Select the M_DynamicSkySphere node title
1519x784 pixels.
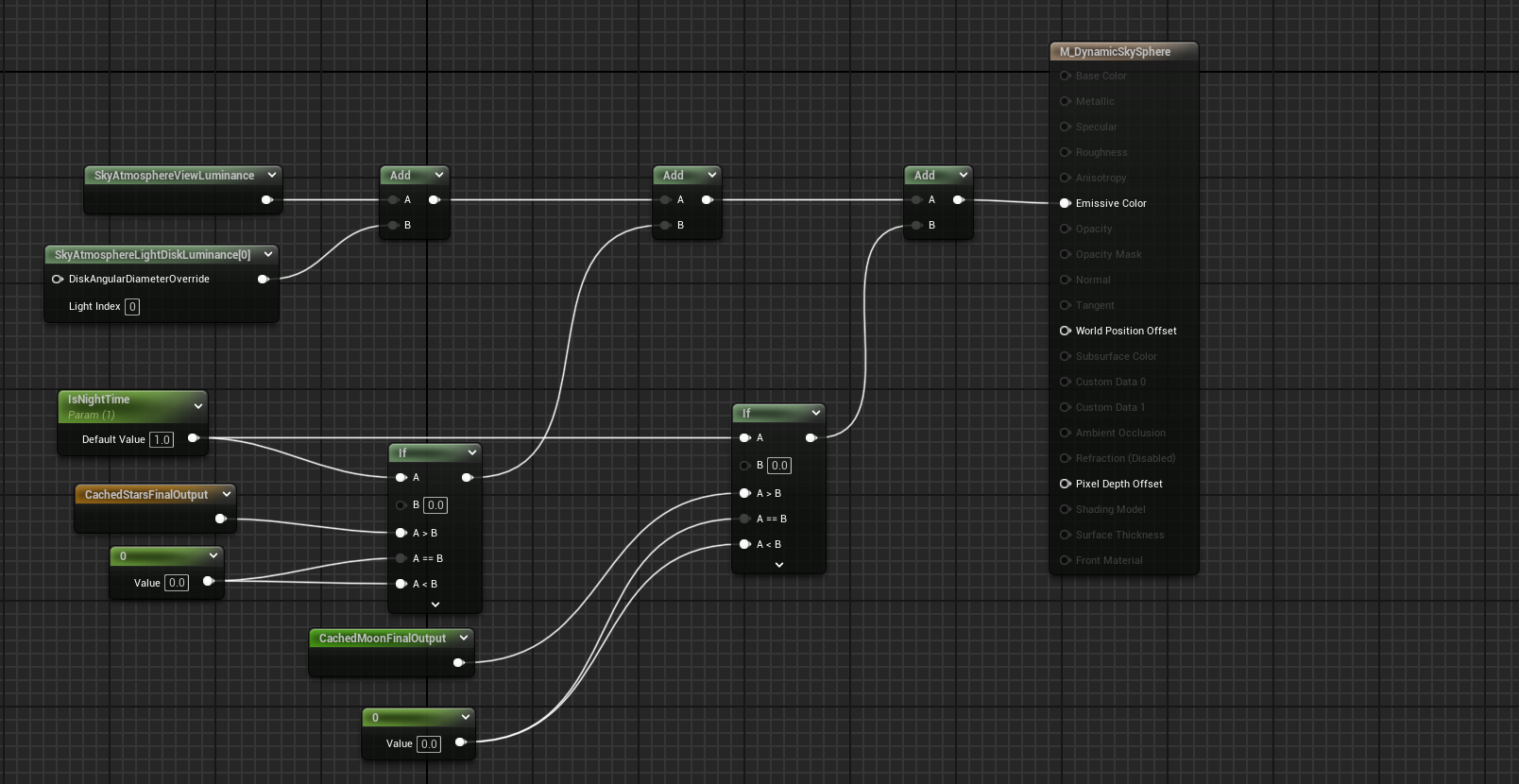(1115, 52)
